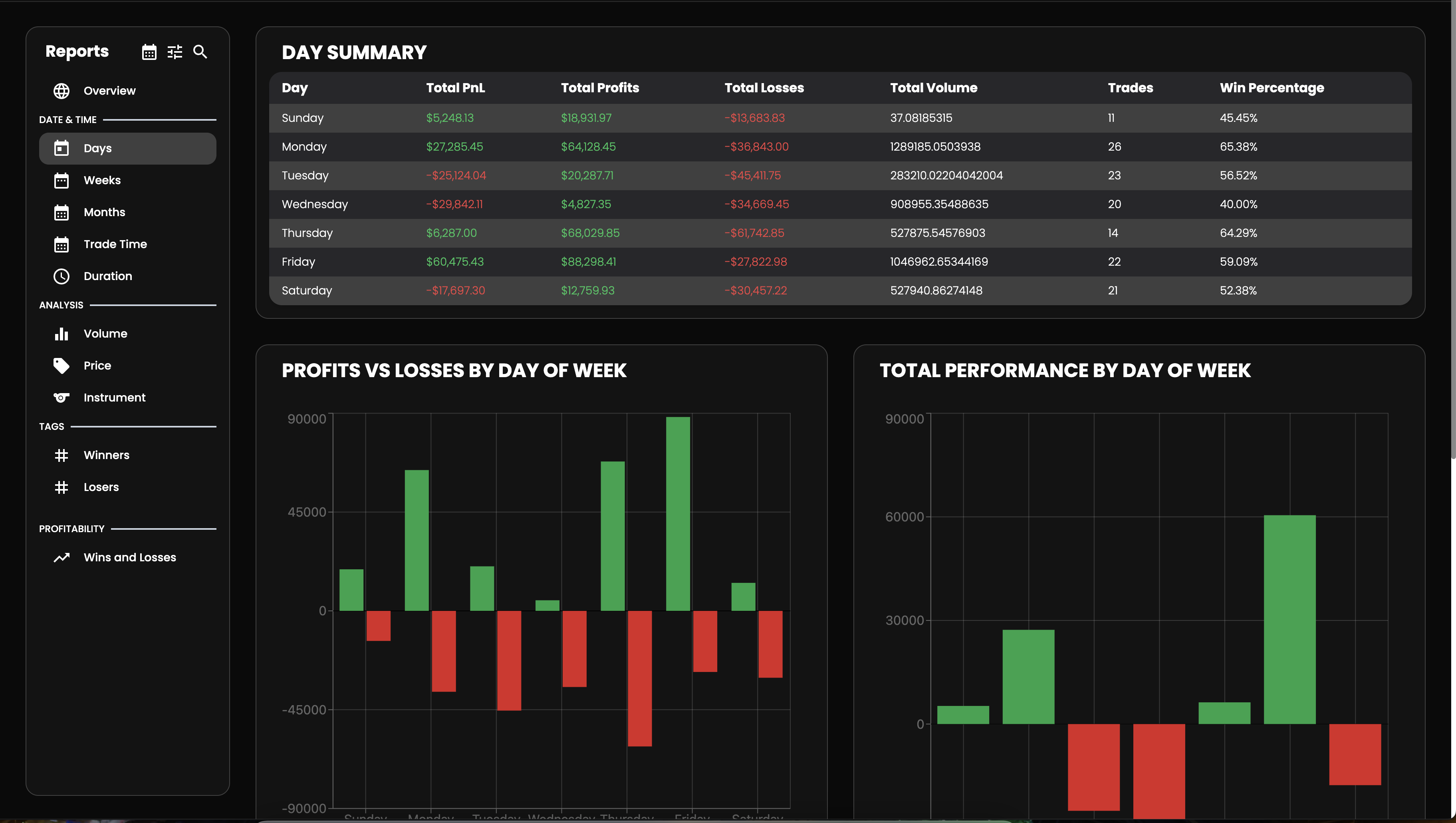Select the Monday row in Day Summary table

pos(678,147)
